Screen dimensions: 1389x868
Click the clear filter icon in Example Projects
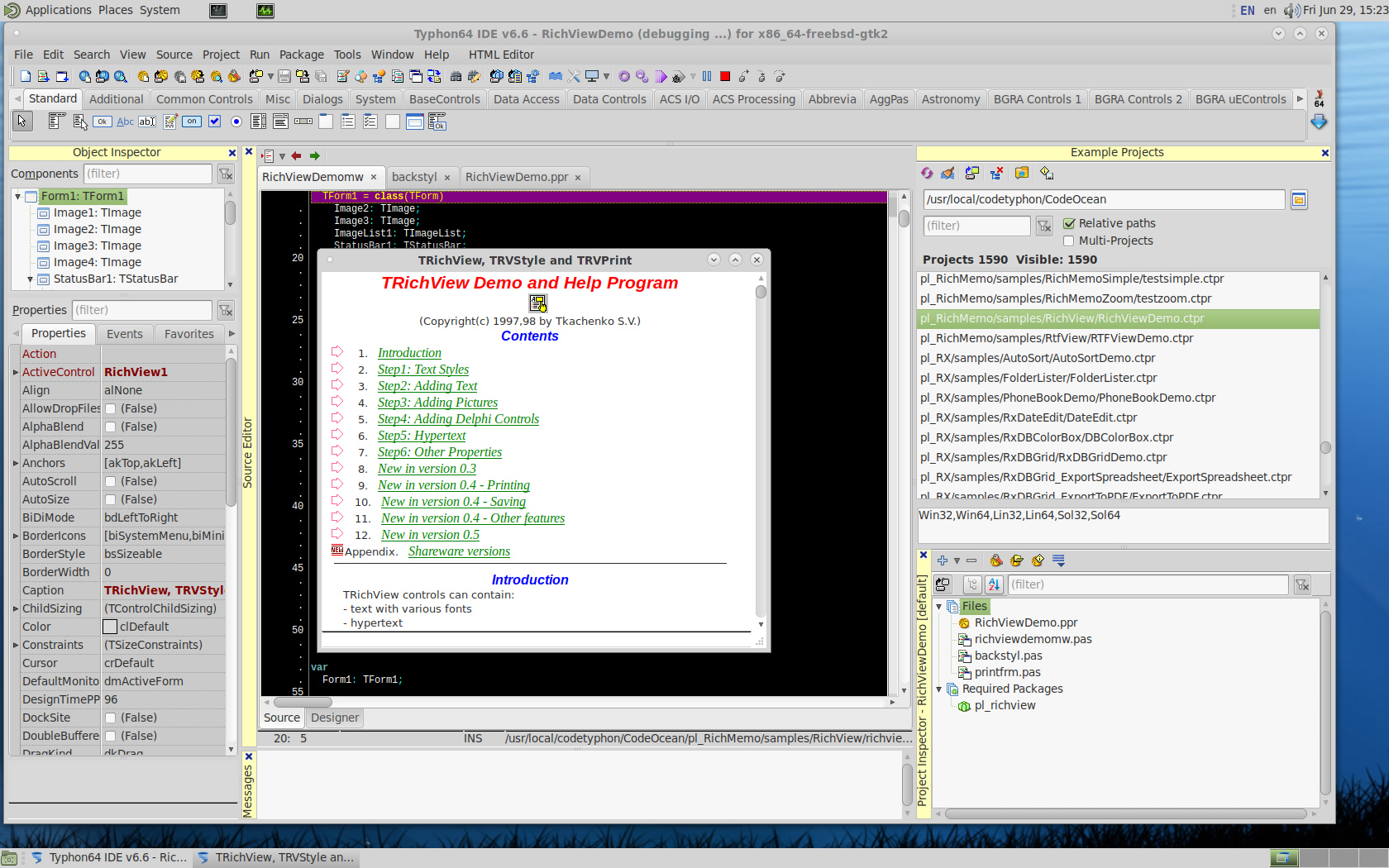click(x=1045, y=226)
